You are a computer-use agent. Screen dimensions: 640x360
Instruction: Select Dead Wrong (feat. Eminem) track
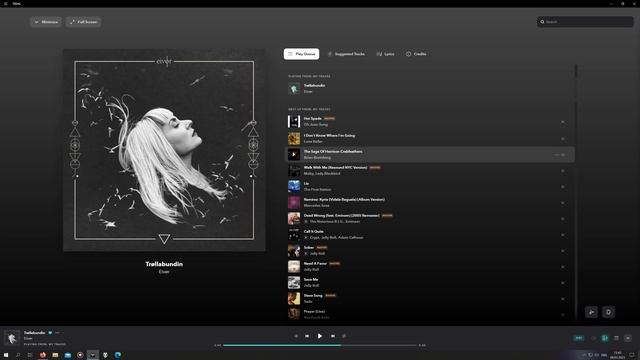pos(429,218)
